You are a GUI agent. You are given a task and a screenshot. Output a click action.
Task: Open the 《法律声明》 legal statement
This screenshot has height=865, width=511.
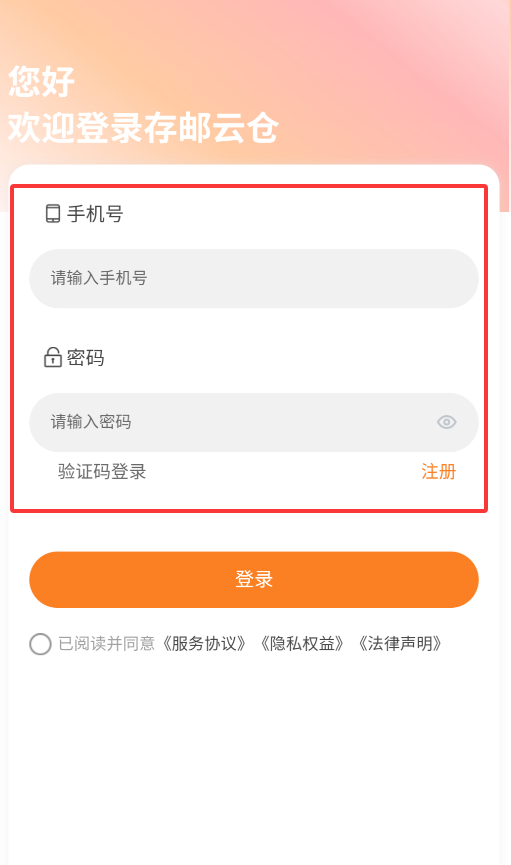click(x=400, y=644)
